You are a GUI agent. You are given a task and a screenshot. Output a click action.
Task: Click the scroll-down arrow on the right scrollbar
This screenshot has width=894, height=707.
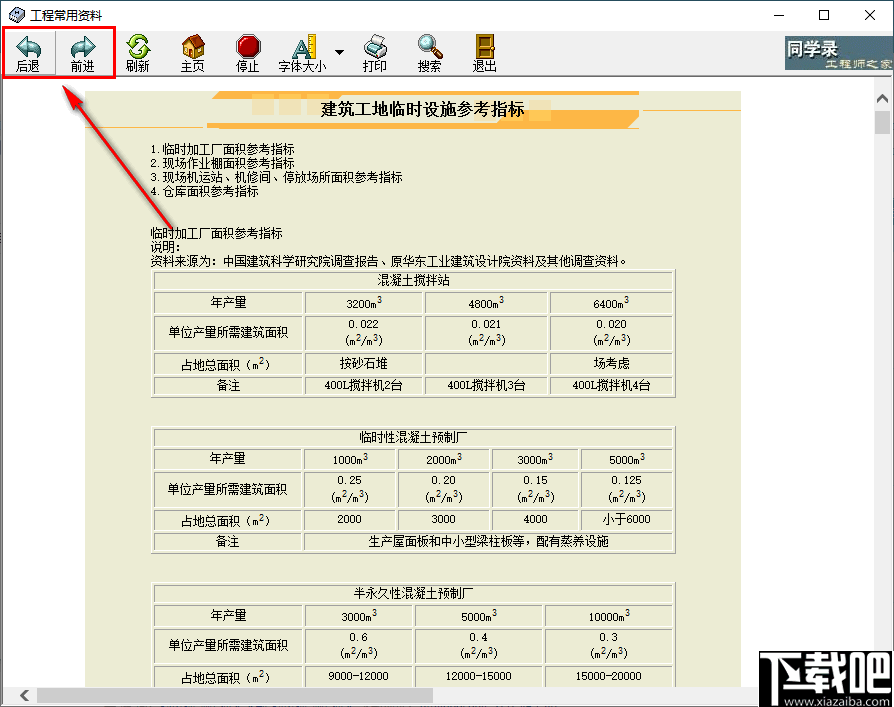[x=882, y=673]
